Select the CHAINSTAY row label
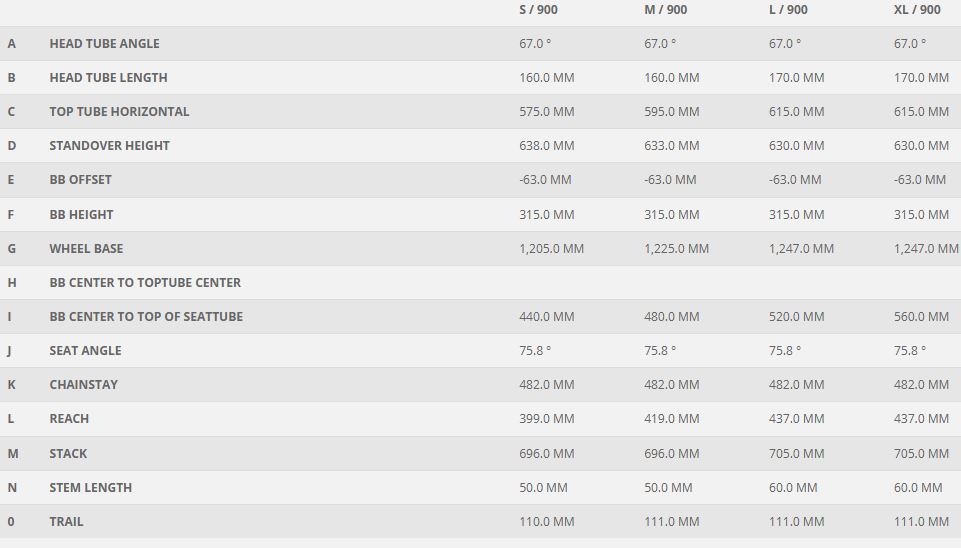 point(83,385)
